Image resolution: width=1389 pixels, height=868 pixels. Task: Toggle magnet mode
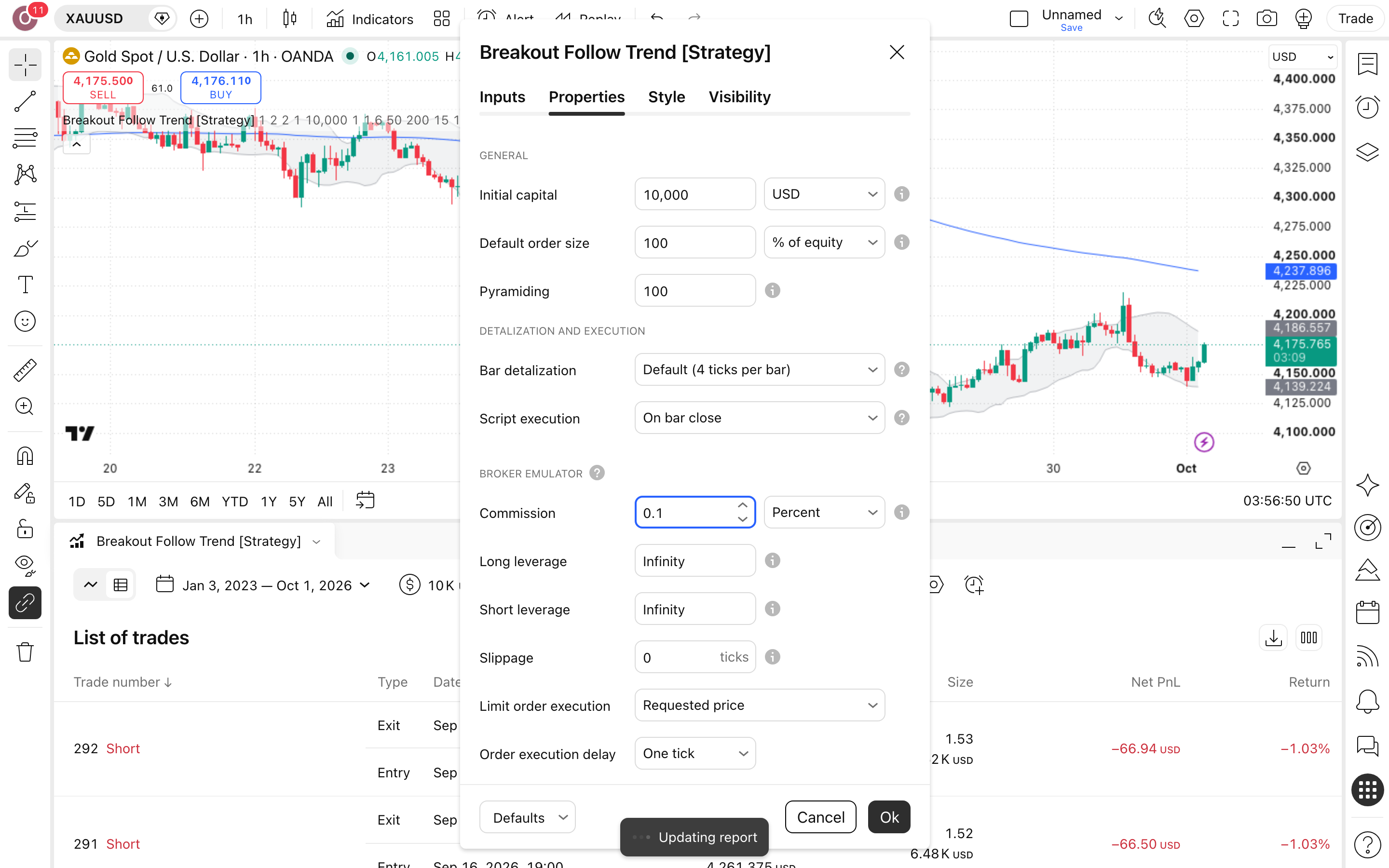[x=25, y=456]
